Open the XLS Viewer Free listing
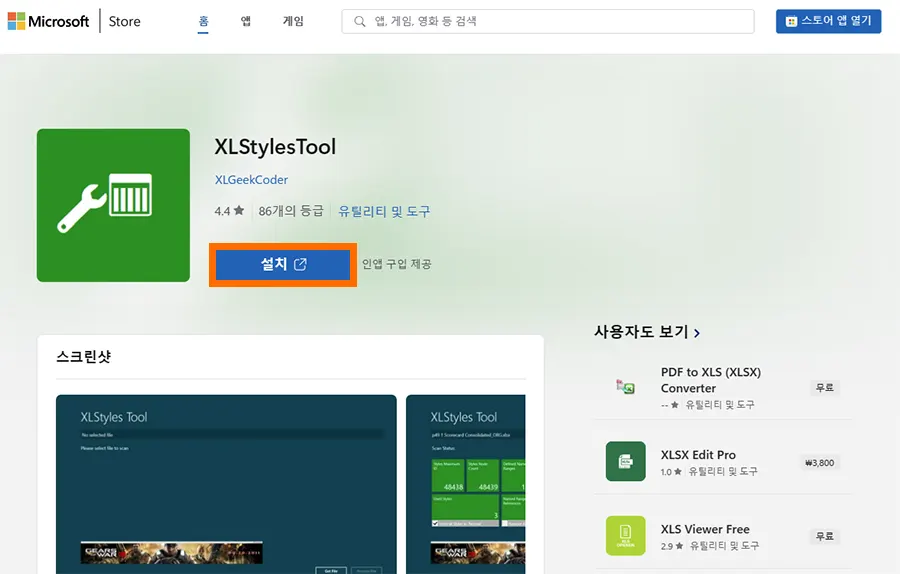 [705, 529]
